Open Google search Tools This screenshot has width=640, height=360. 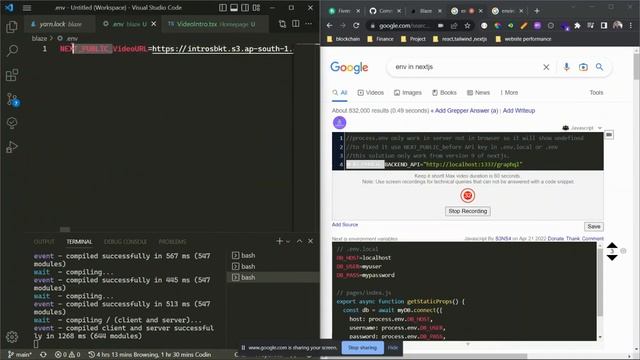596,93
